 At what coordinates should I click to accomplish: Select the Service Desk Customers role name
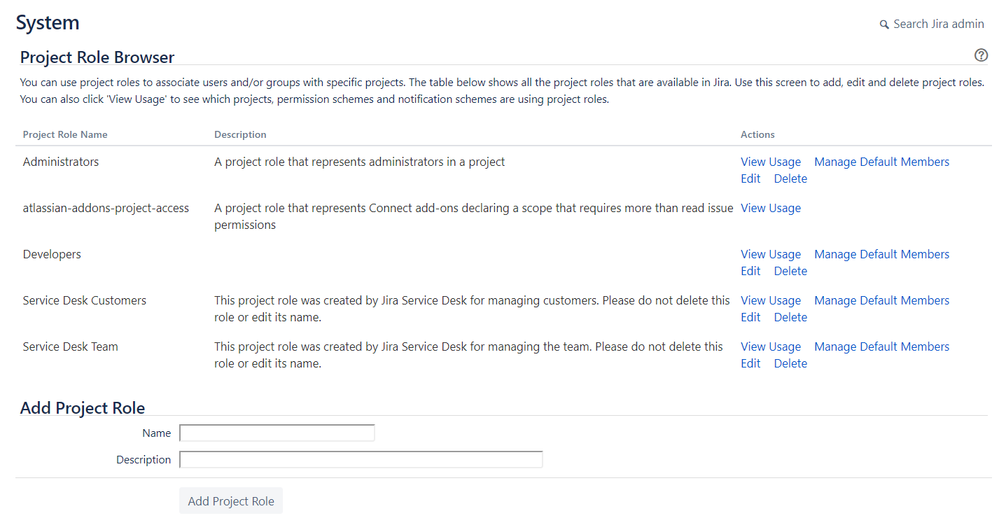coord(84,301)
